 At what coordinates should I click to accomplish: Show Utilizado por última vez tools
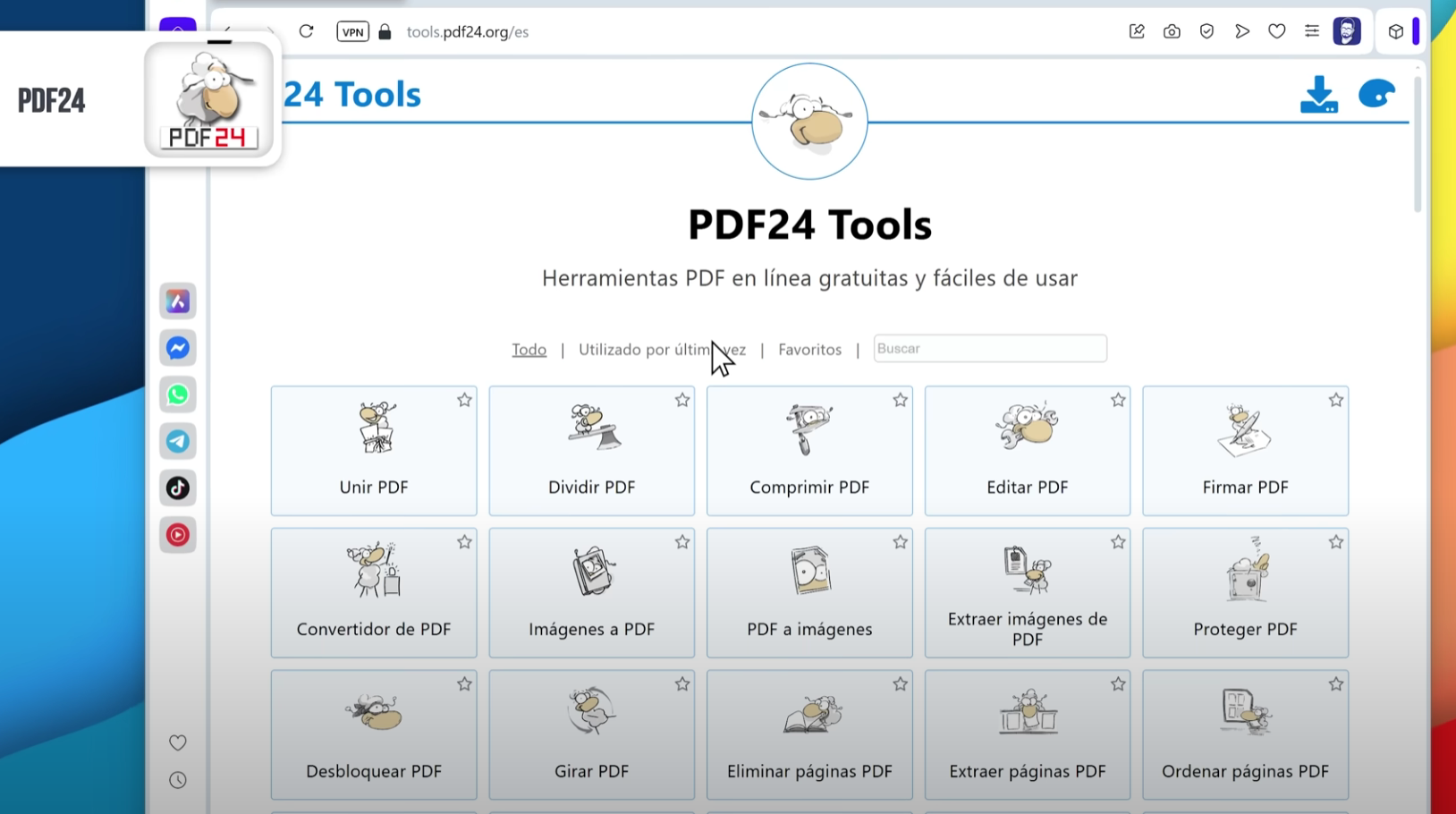[661, 350]
